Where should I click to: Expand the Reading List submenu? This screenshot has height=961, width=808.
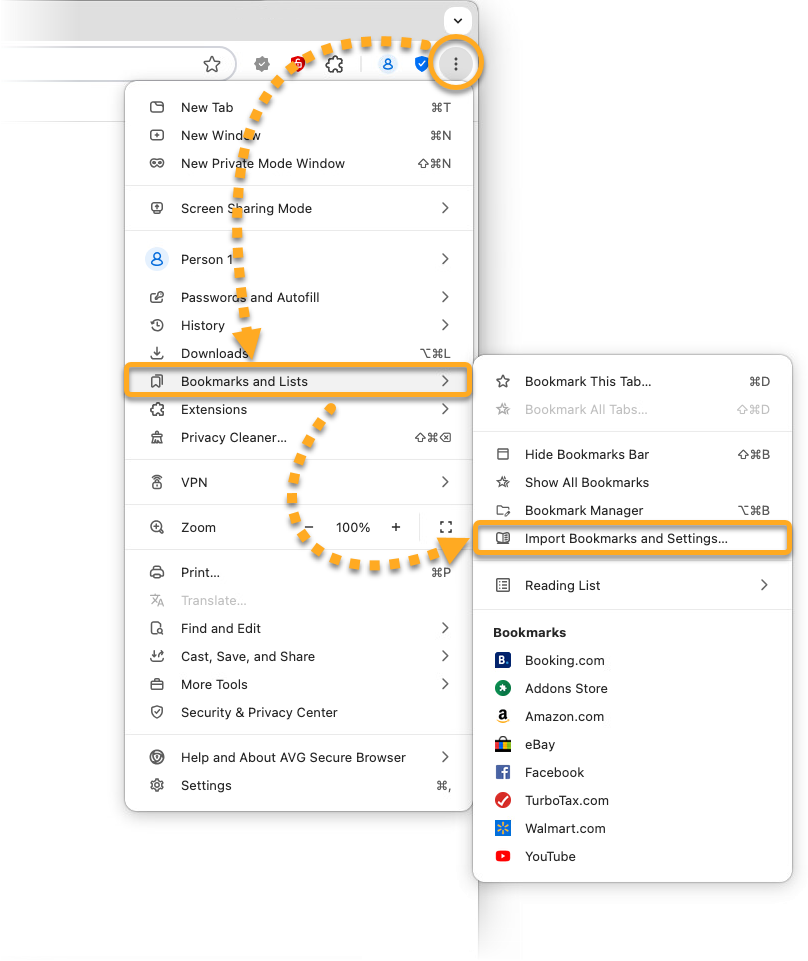(764, 585)
